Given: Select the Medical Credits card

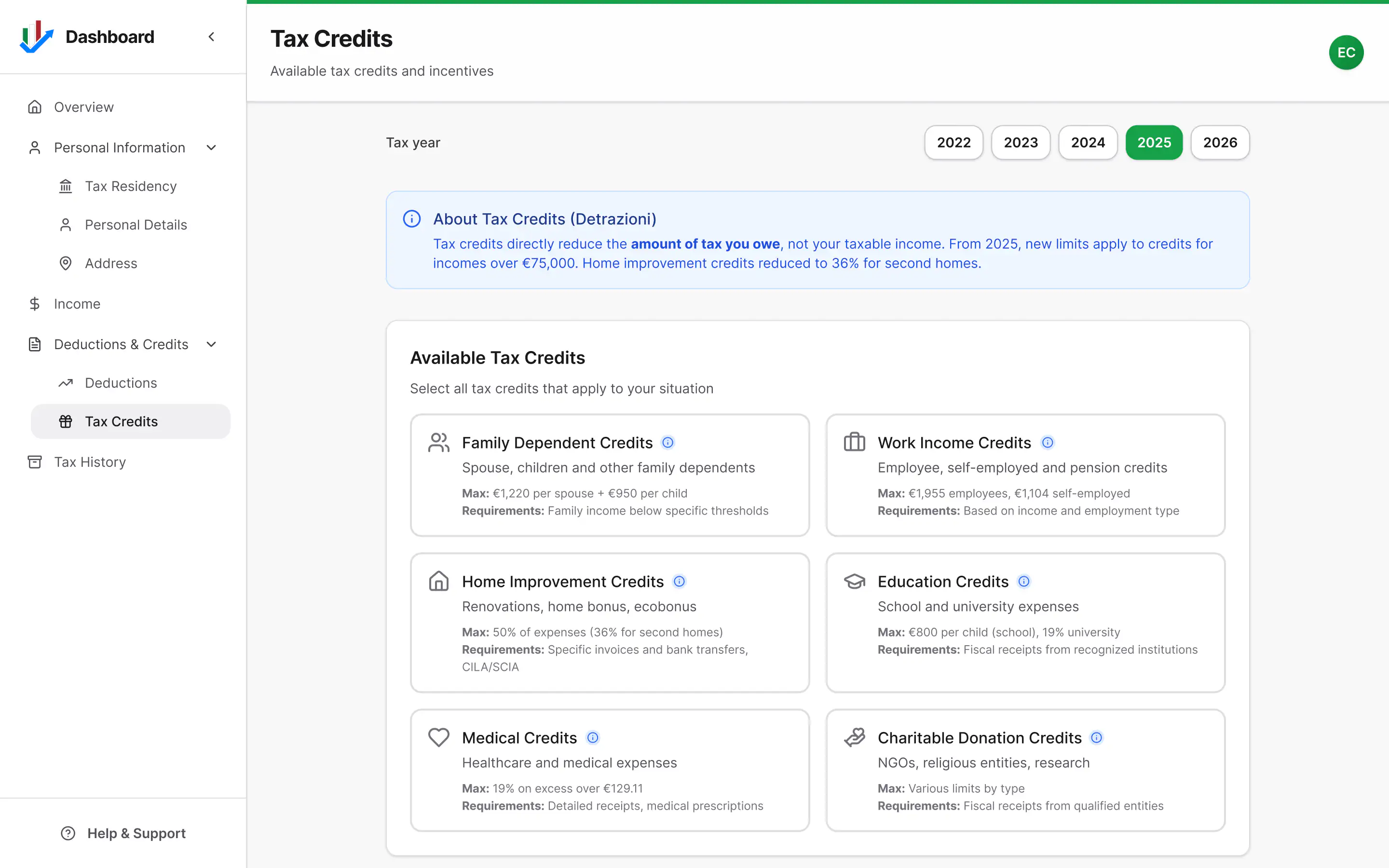Looking at the screenshot, I should pyautogui.click(x=609, y=771).
